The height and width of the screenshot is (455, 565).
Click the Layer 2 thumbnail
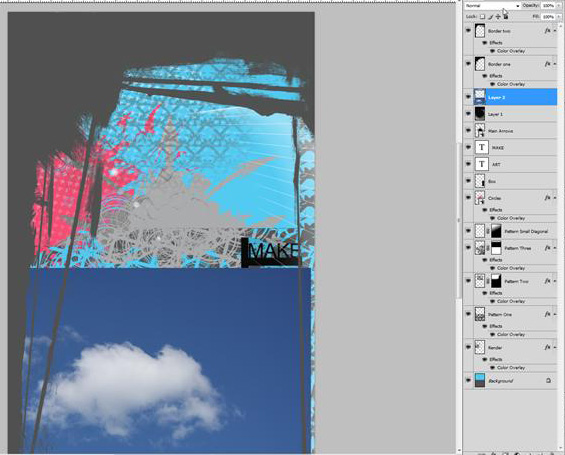click(480, 97)
